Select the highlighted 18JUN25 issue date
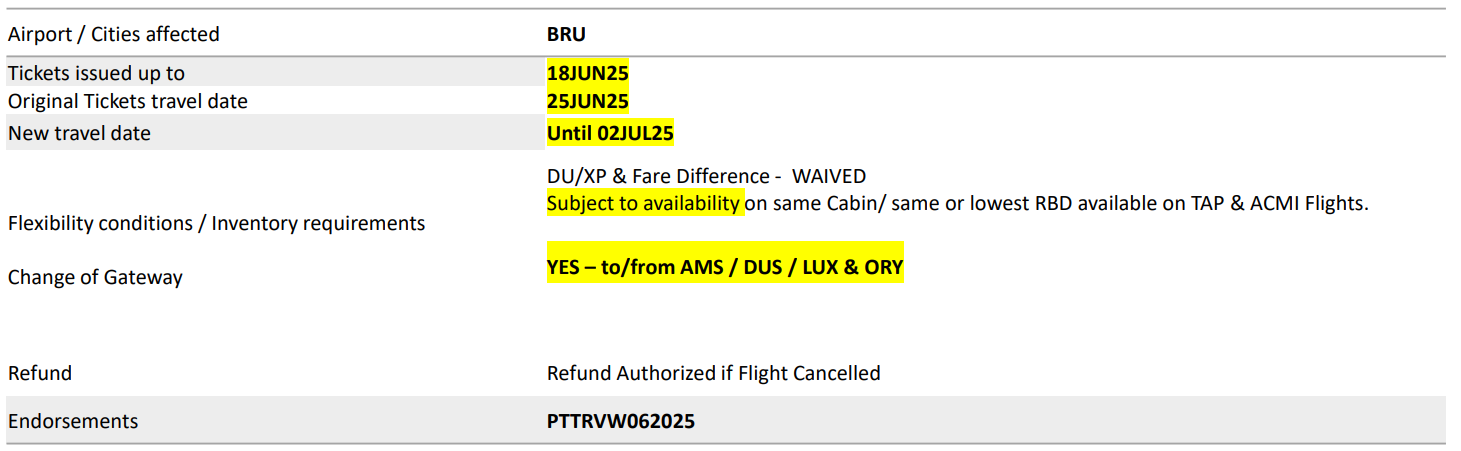 coord(588,73)
